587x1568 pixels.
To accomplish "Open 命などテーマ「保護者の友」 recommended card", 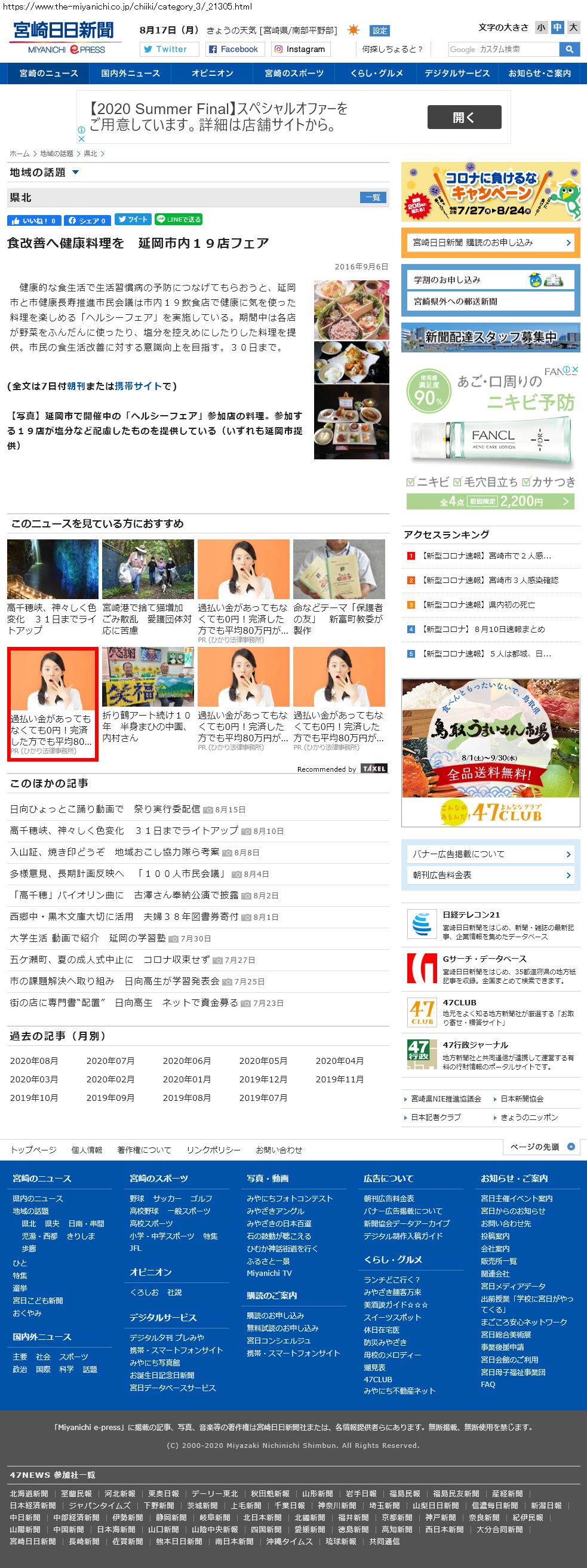I will click(x=339, y=587).
